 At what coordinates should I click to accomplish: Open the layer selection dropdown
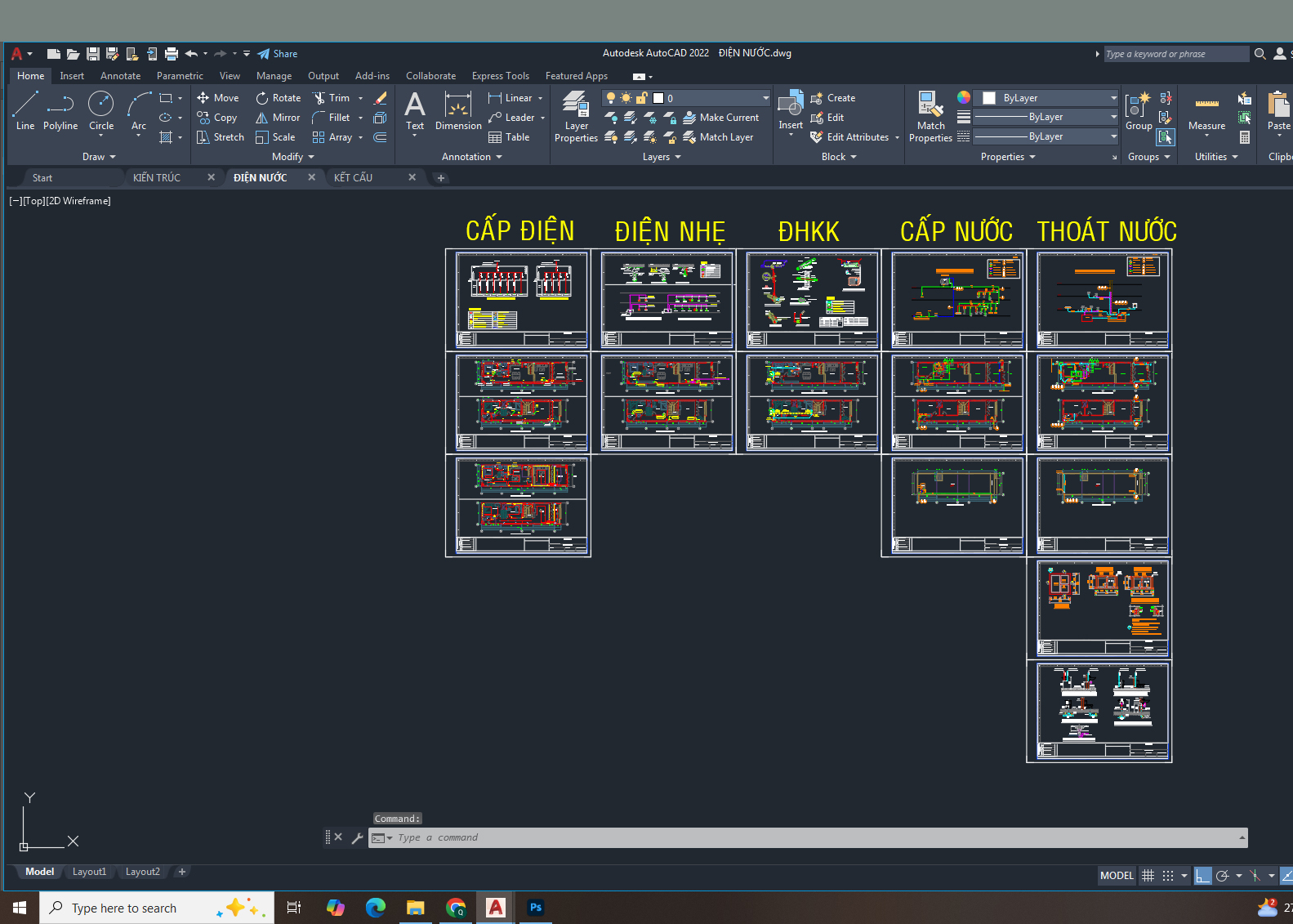[x=765, y=98]
